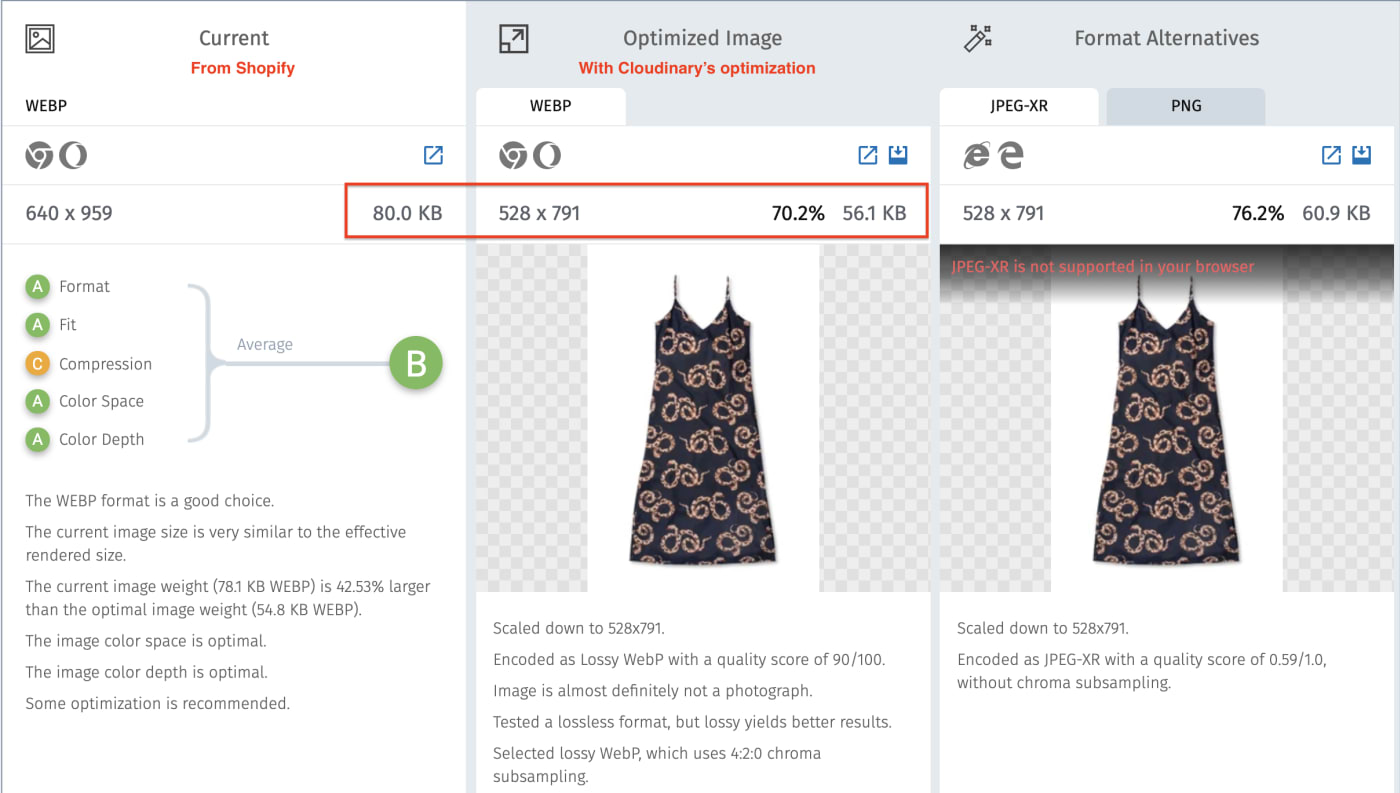The height and width of the screenshot is (793, 1400).
Task: Click Opera browser icon in Current panel
Action: click(73, 155)
